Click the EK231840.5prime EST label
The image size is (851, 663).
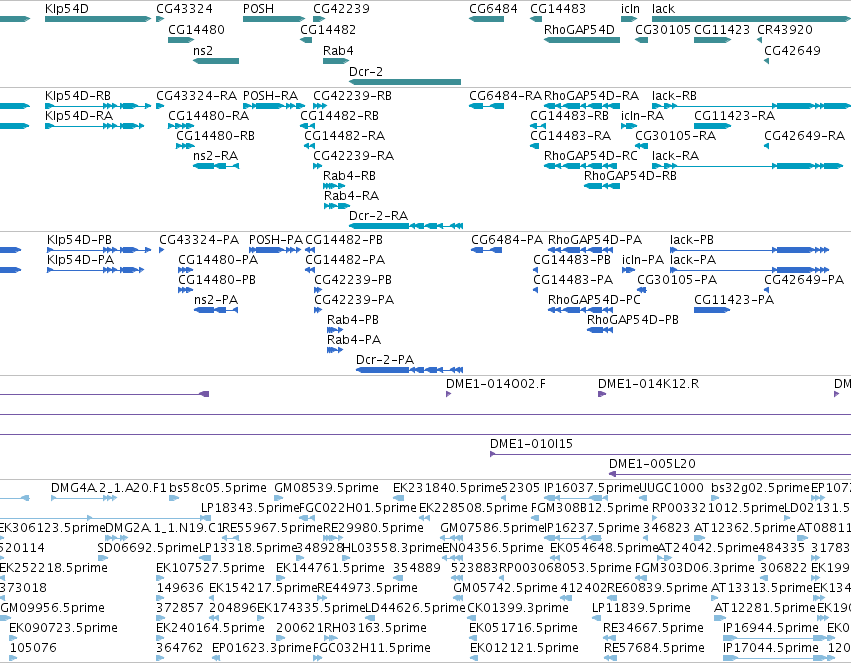(x=449, y=488)
